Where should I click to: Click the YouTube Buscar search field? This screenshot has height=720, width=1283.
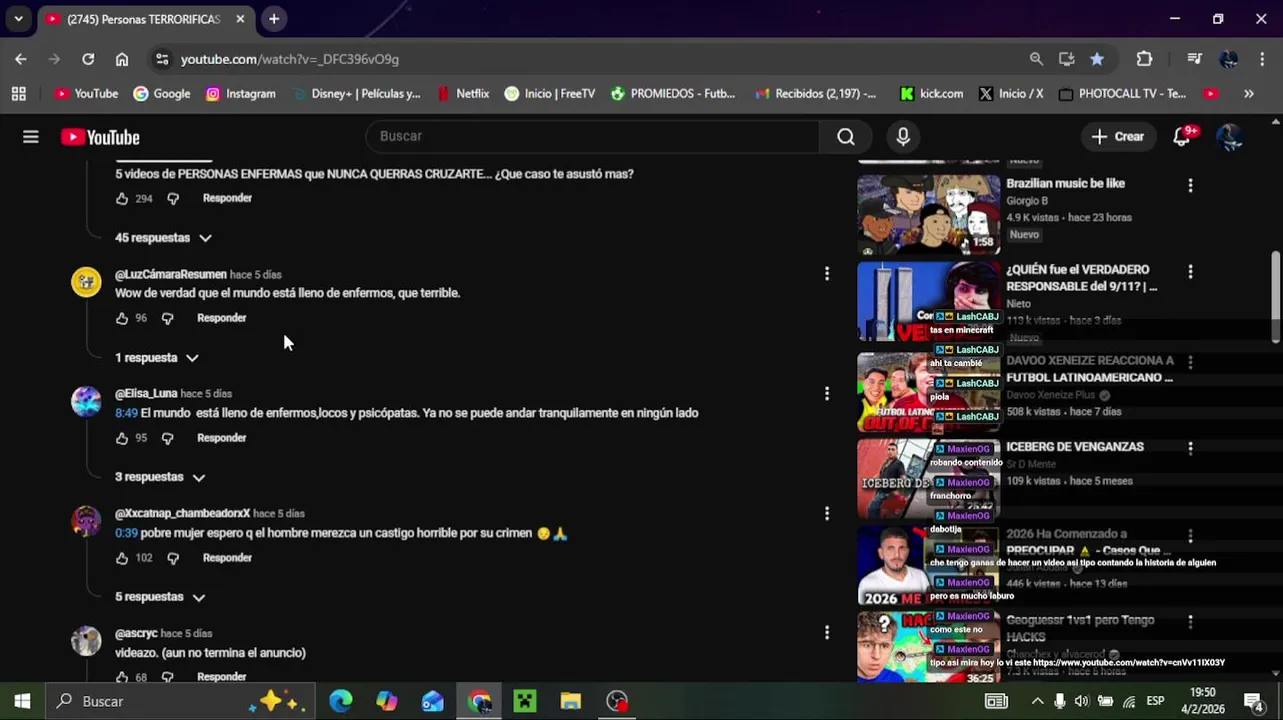coord(592,137)
